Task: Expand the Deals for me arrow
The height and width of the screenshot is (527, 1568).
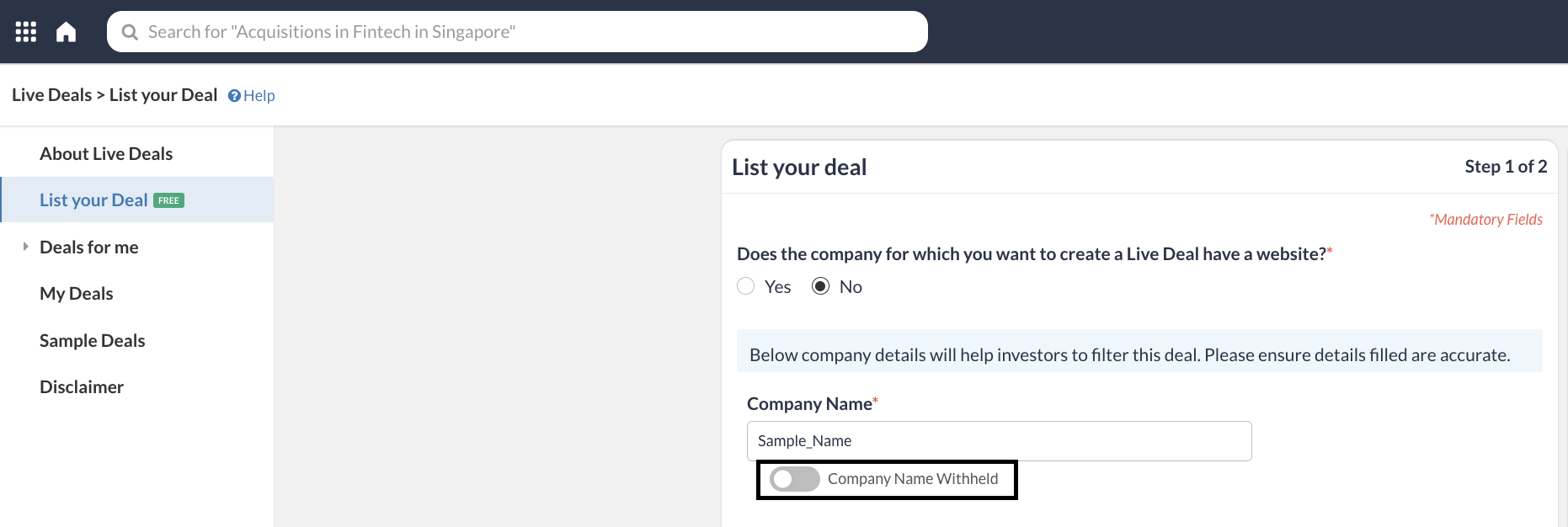Action: tap(25, 247)
